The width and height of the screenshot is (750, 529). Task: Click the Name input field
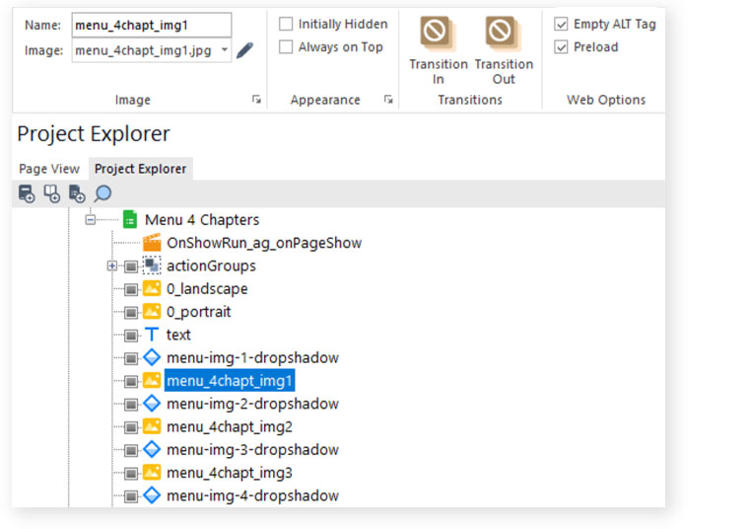point(151,25)
